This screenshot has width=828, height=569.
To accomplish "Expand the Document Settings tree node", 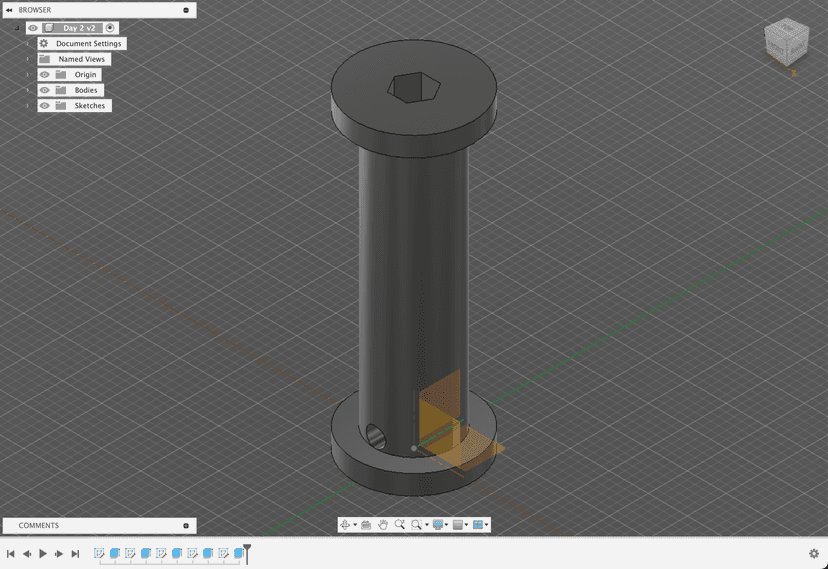I will [29, 44].
